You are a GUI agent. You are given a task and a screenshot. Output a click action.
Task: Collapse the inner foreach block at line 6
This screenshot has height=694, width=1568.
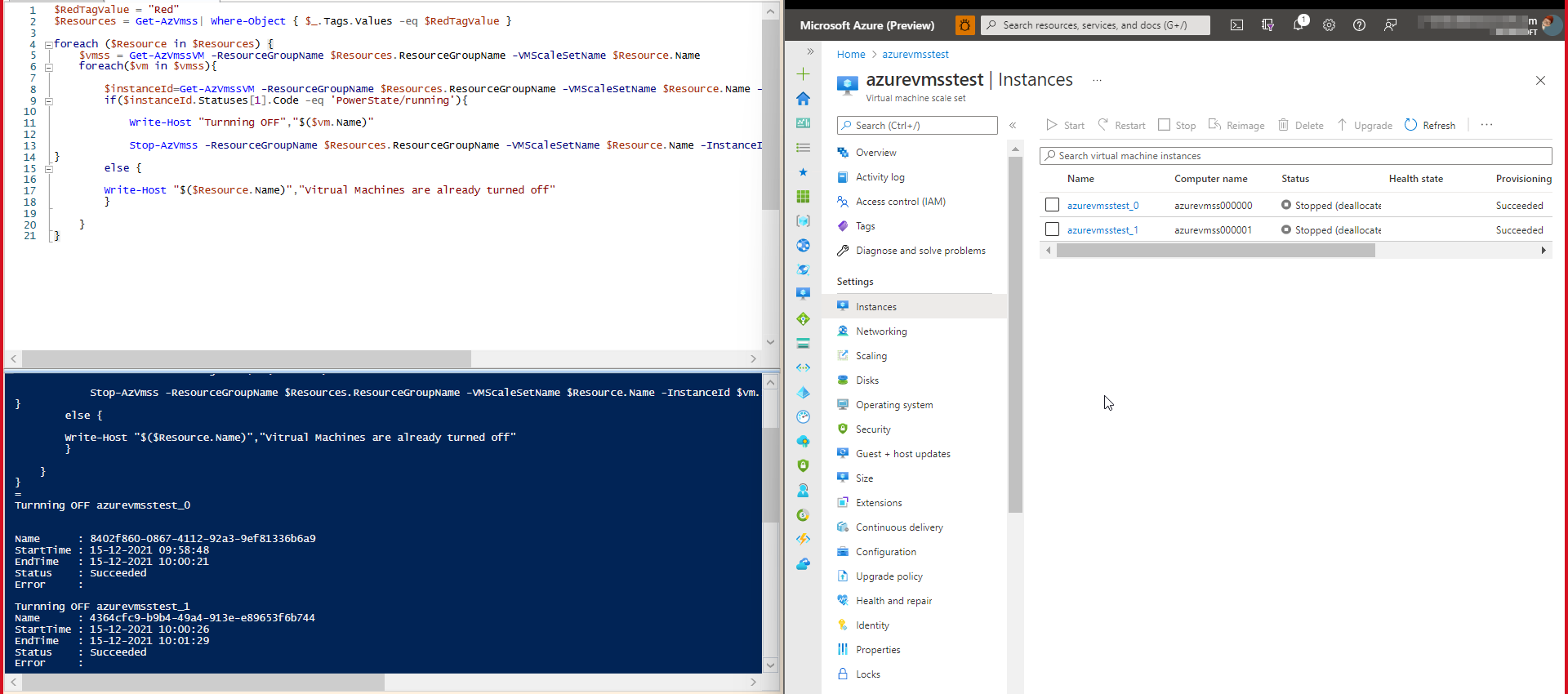pyautogui.click(x=48, y=67)
